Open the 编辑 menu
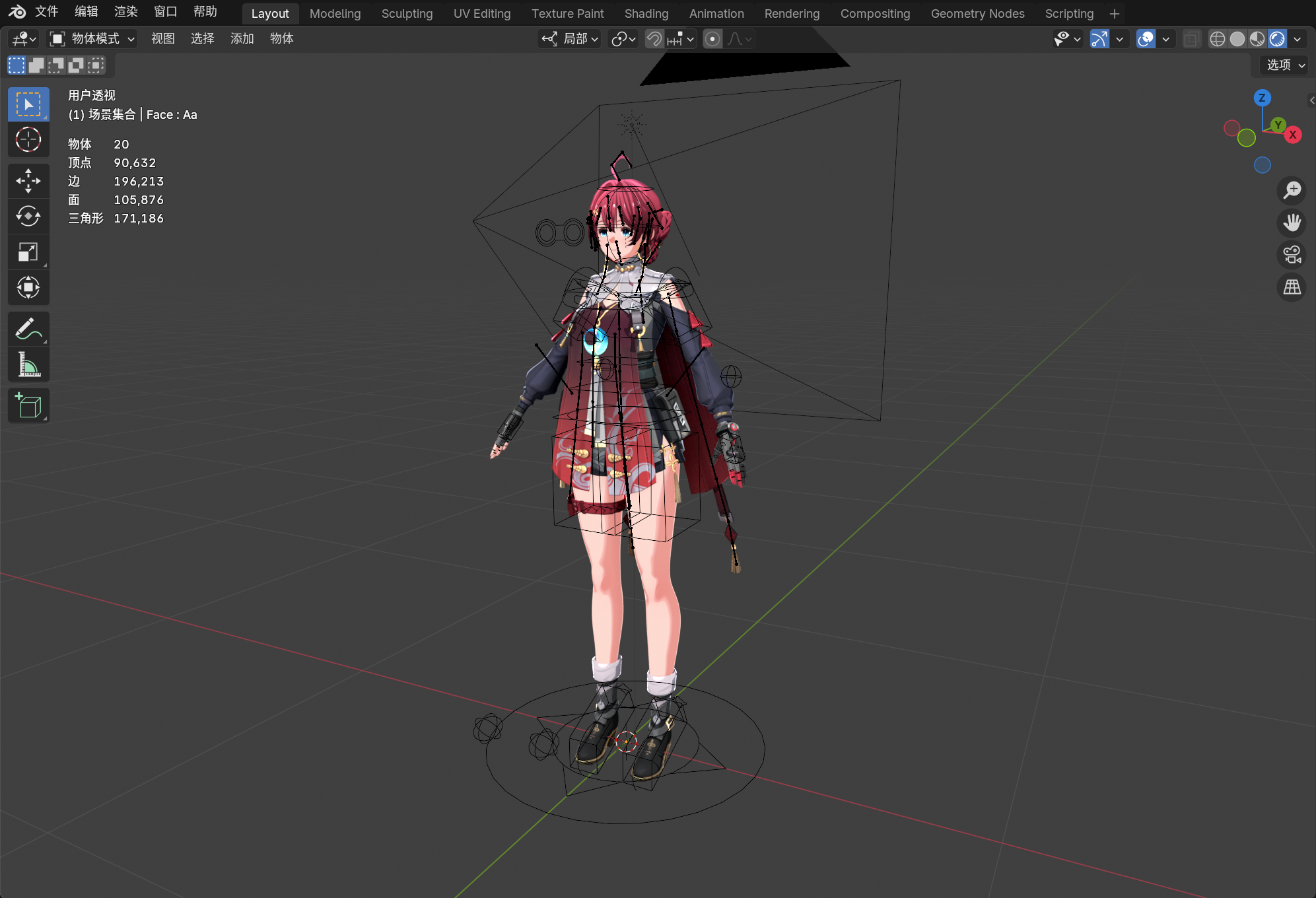This screenshot has width=1316, height=898. click(87, 12)
